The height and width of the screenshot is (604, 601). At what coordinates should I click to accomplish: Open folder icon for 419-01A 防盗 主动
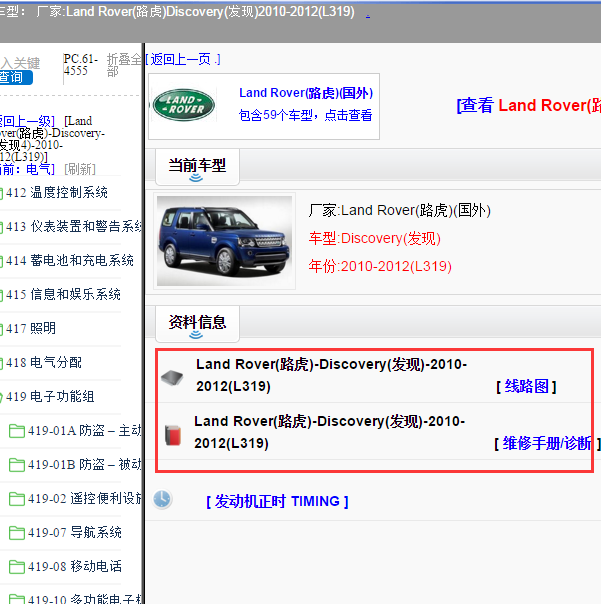coord(17,431)
